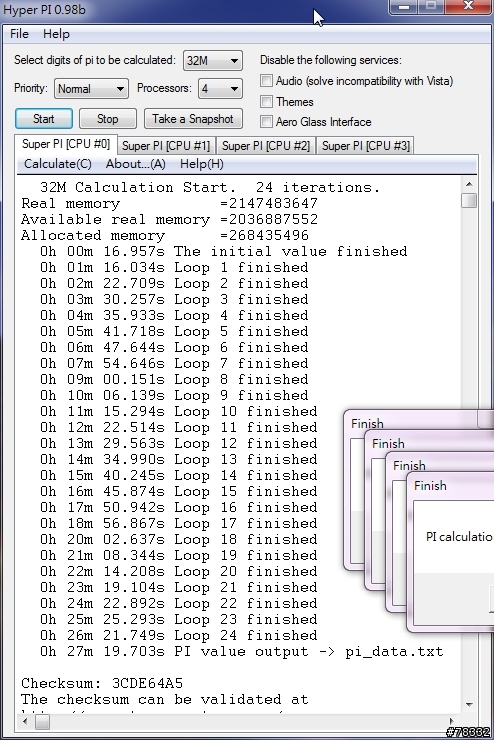This screenshot has height=740, width=494.
Task: Expand the digits of pi dropdown showing 32M
Action: click(x=213, y=61)
